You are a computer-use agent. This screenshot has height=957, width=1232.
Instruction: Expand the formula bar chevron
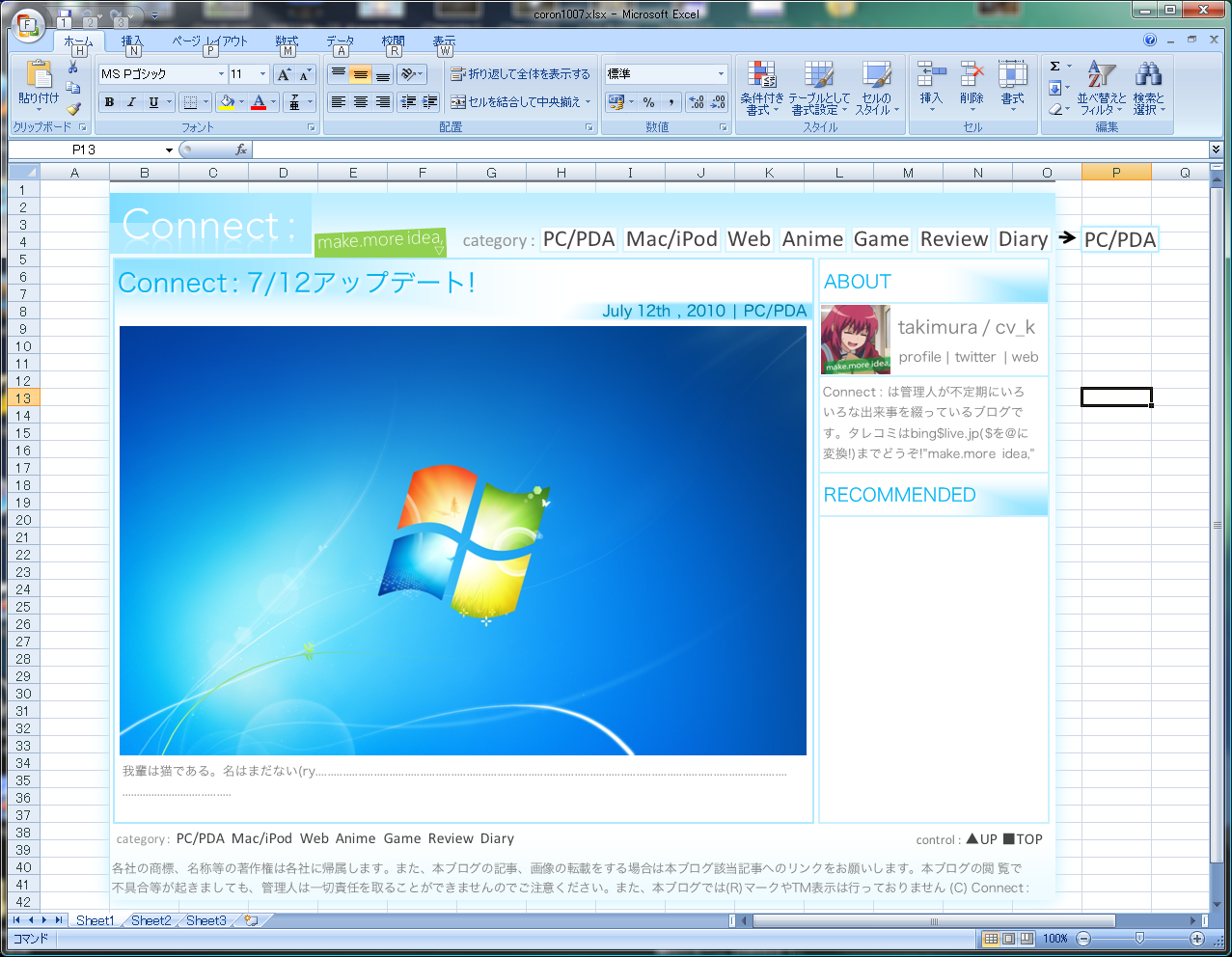click(1216, 150)
